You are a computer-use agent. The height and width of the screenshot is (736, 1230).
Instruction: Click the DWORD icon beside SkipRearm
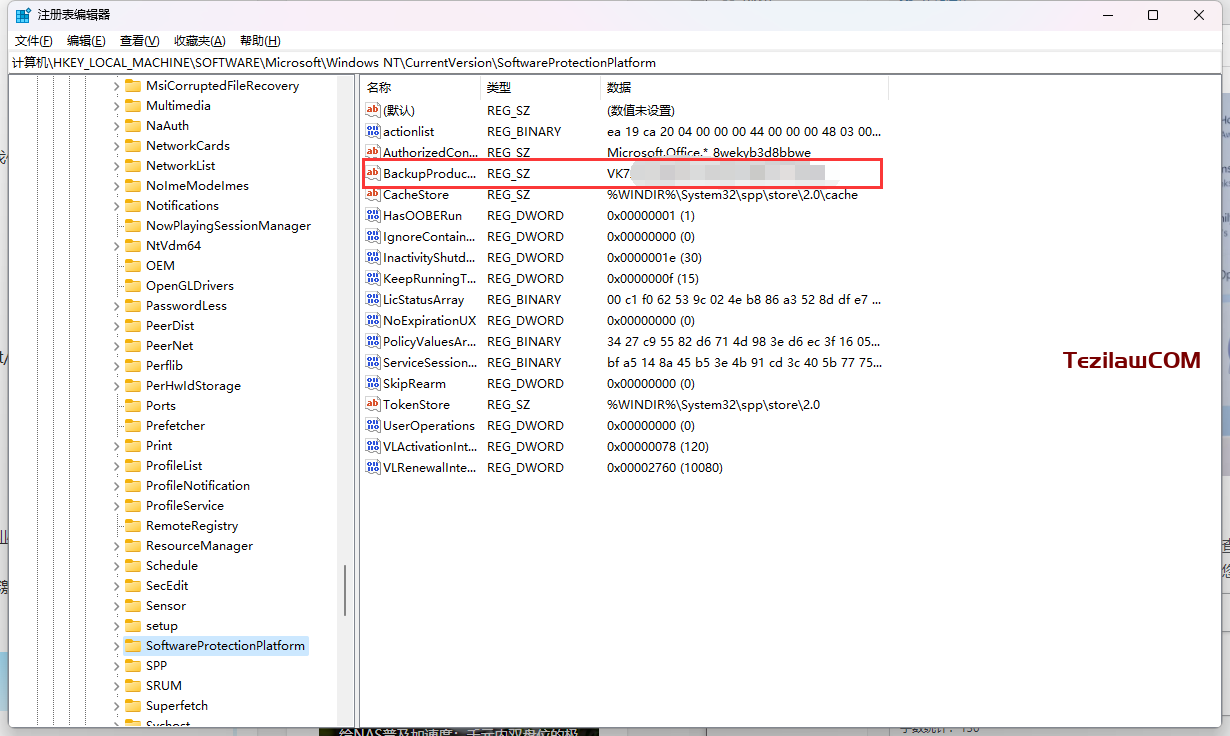point(373,383)
